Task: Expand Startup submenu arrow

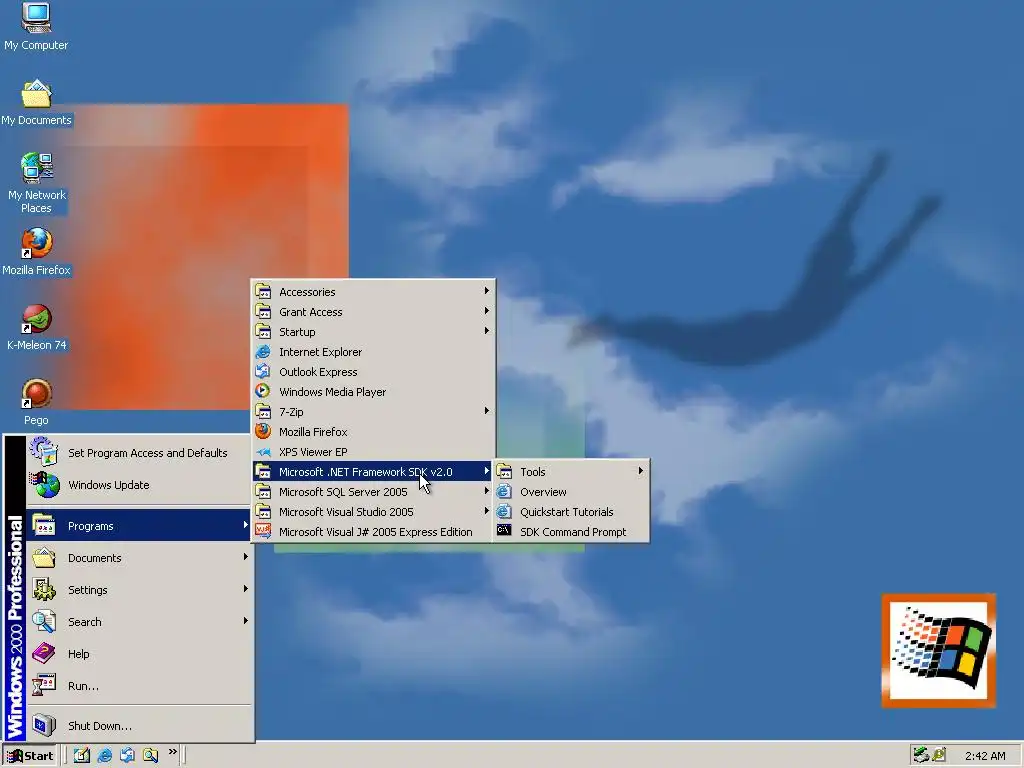Action: coord(487,331)
